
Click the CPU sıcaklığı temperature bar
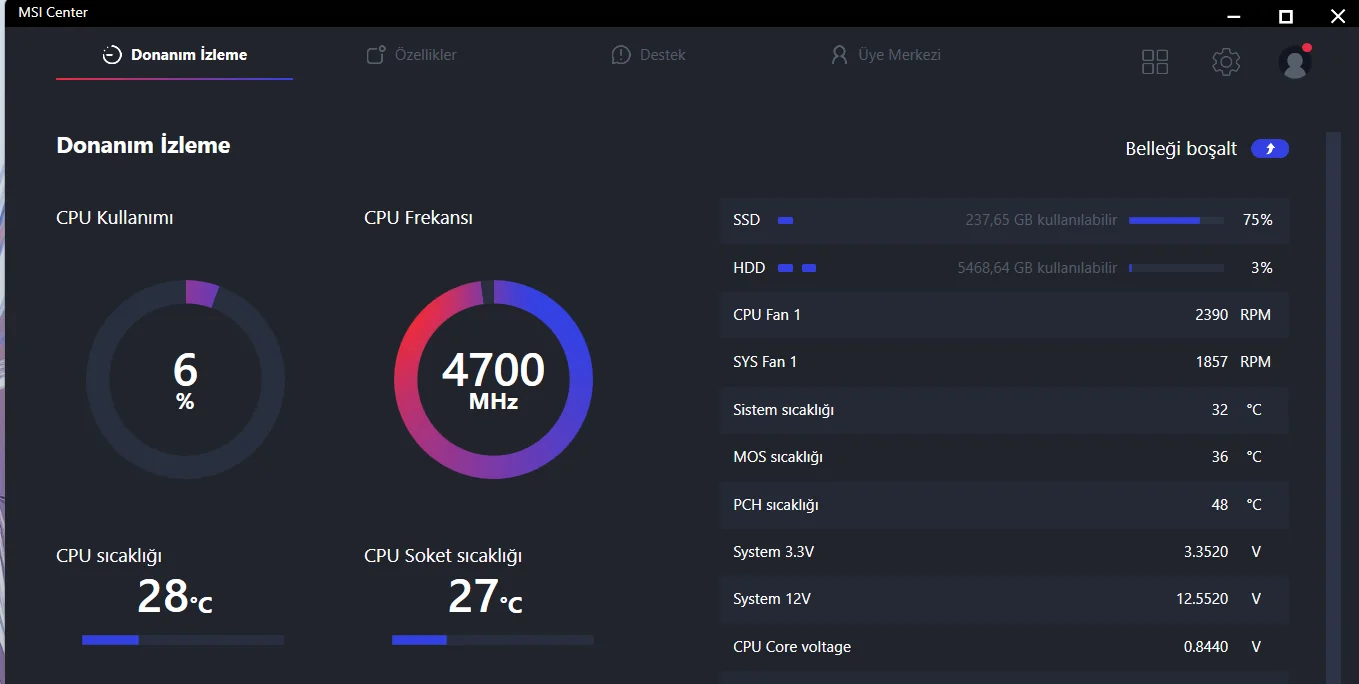183,640
